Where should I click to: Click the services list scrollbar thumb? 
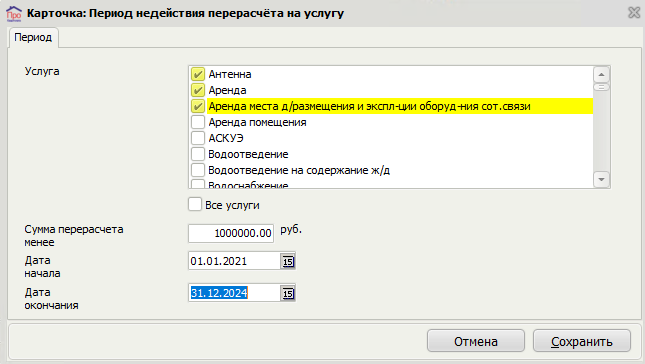click(x=601, y=87)
